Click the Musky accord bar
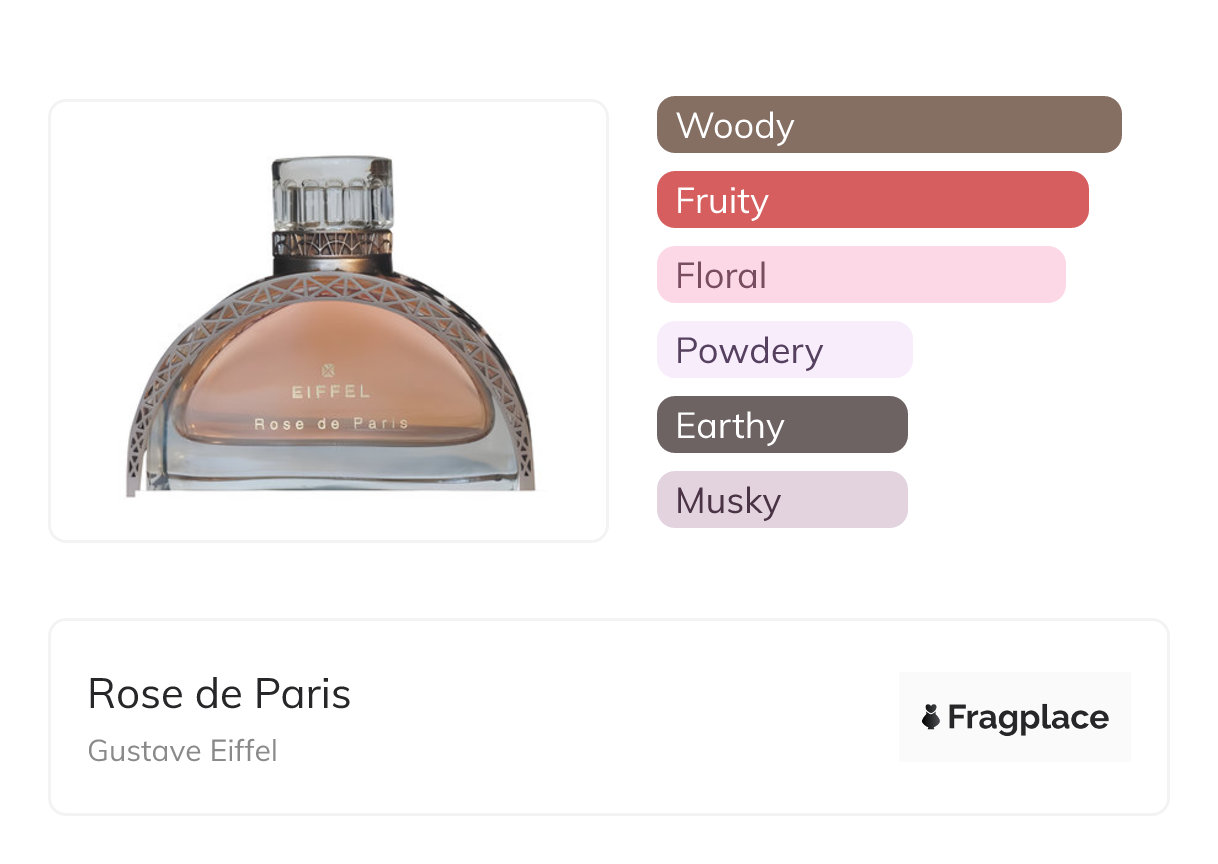1218x864 pixels. pos(782,500)
